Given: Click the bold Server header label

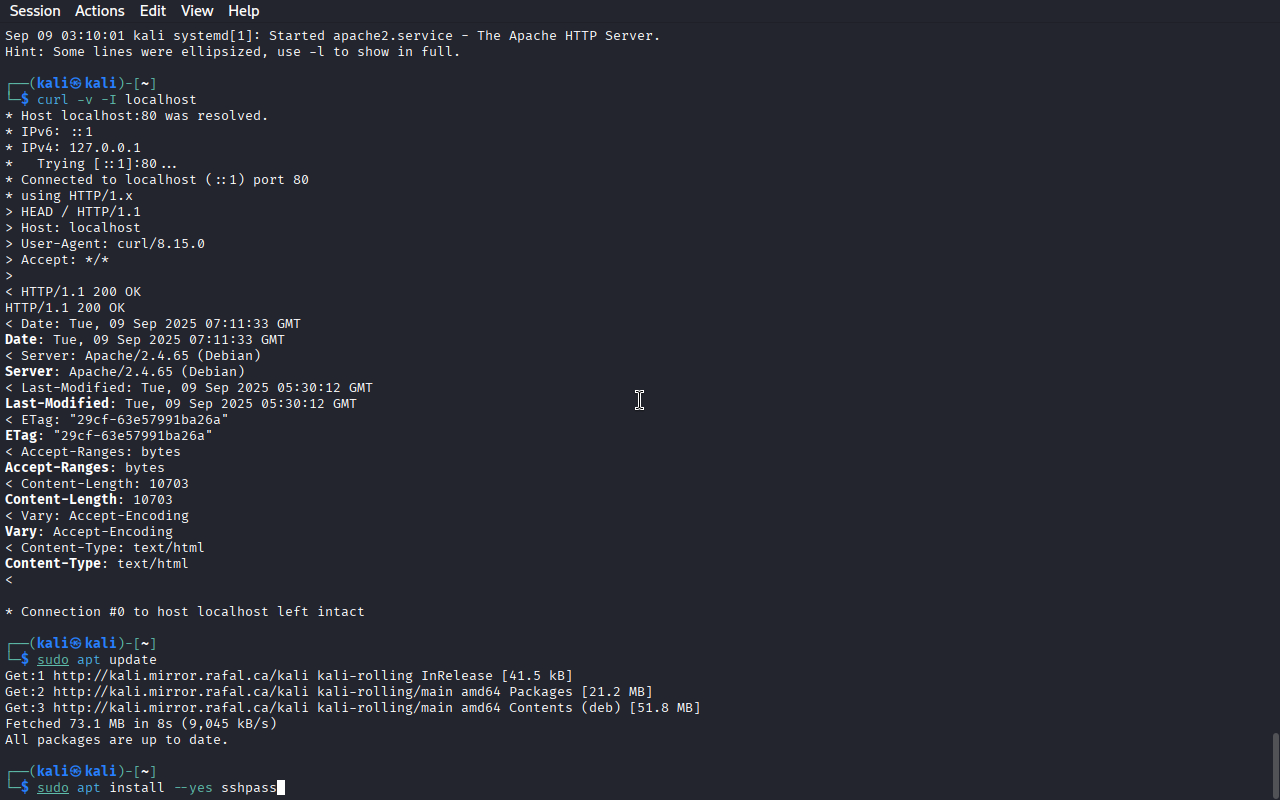Looking at the screenshot, I should click(x=29, y=372).
